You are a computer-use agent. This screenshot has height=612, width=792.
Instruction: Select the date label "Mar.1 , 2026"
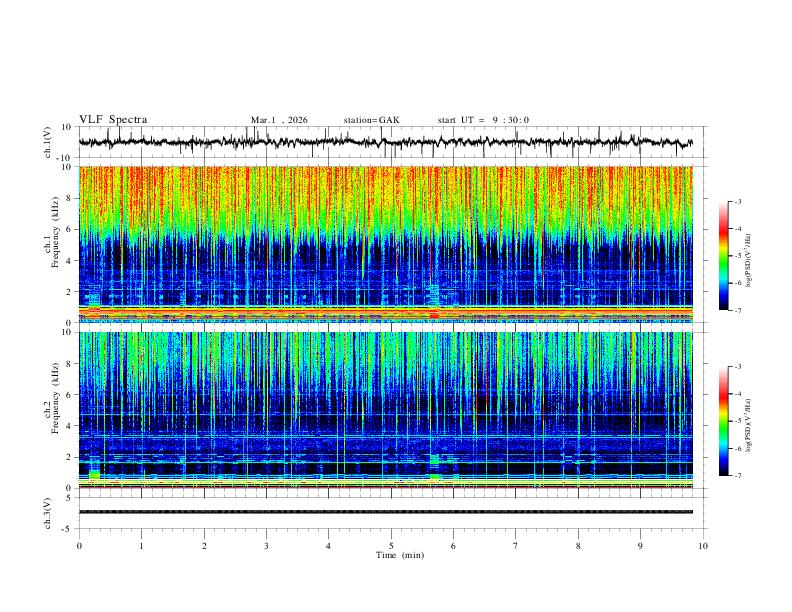(279, 120)
